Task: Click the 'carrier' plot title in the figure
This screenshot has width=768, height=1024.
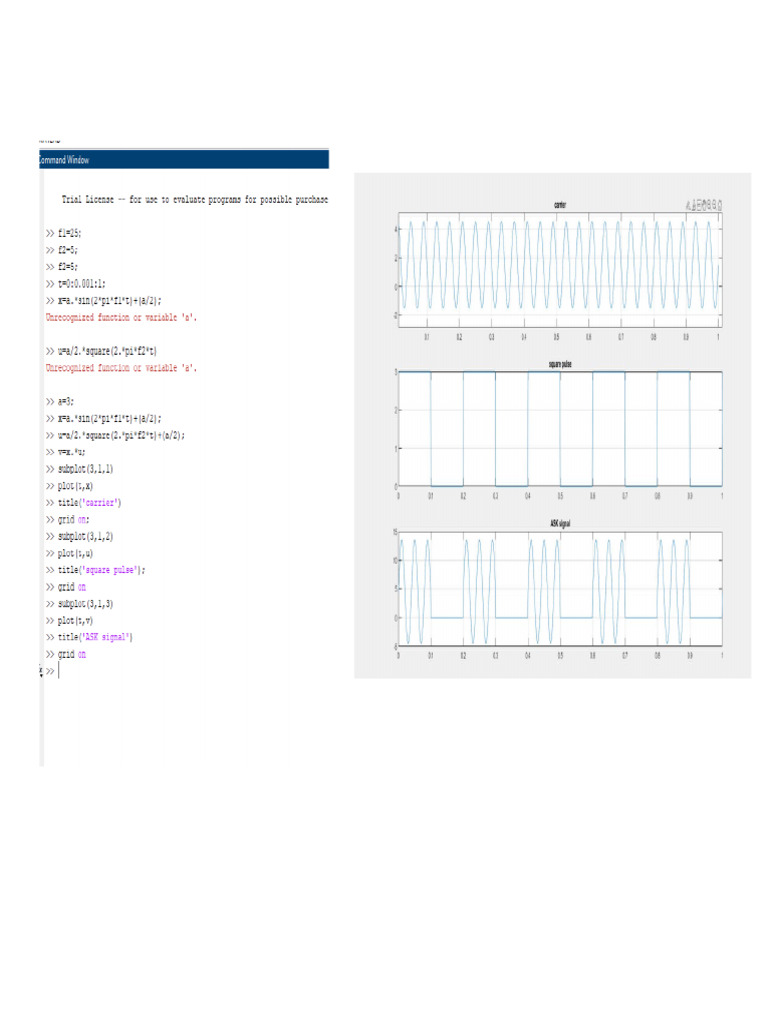Action: click(x=560, y=204)
